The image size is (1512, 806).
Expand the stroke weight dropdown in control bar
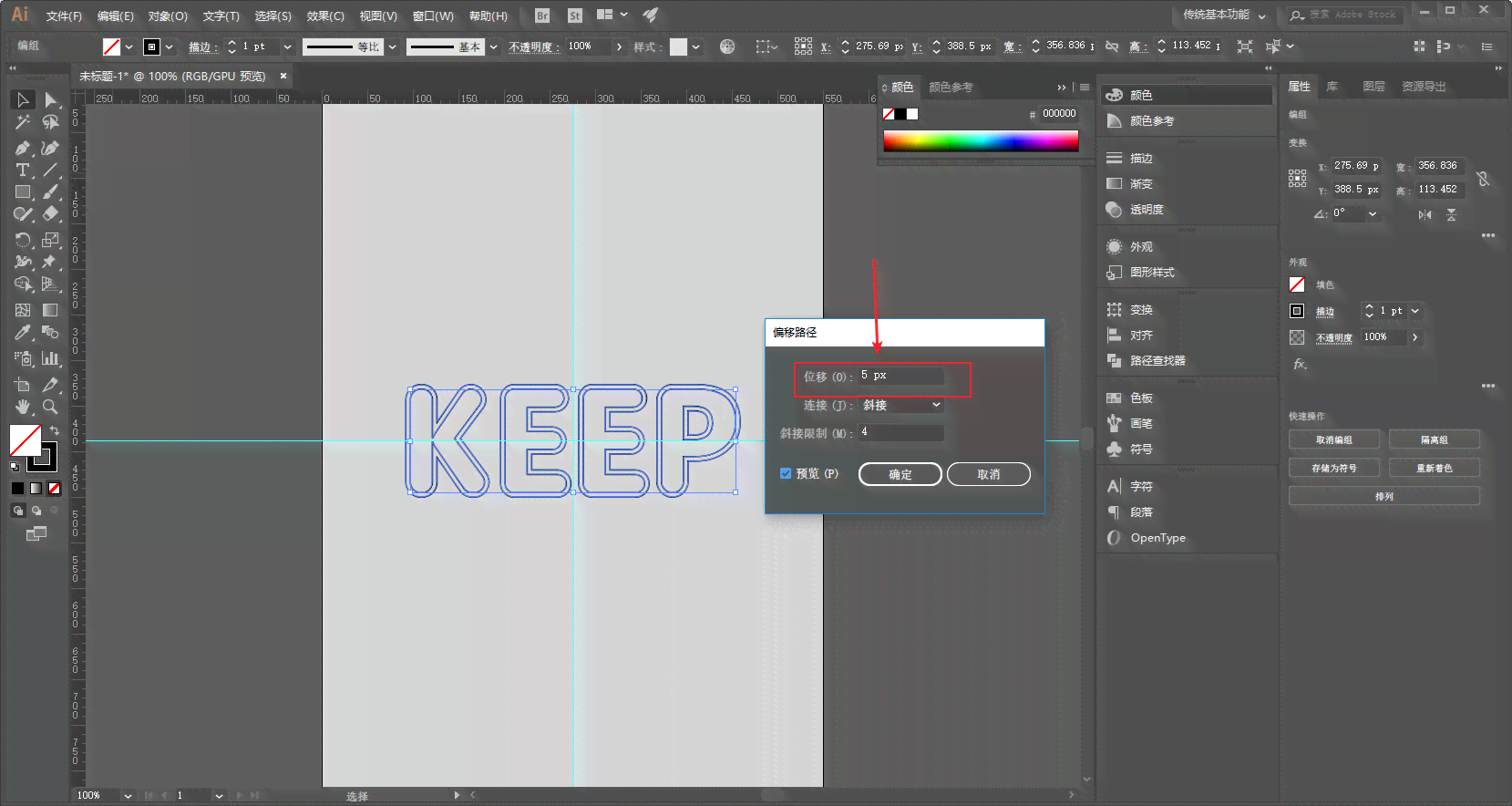287,46
